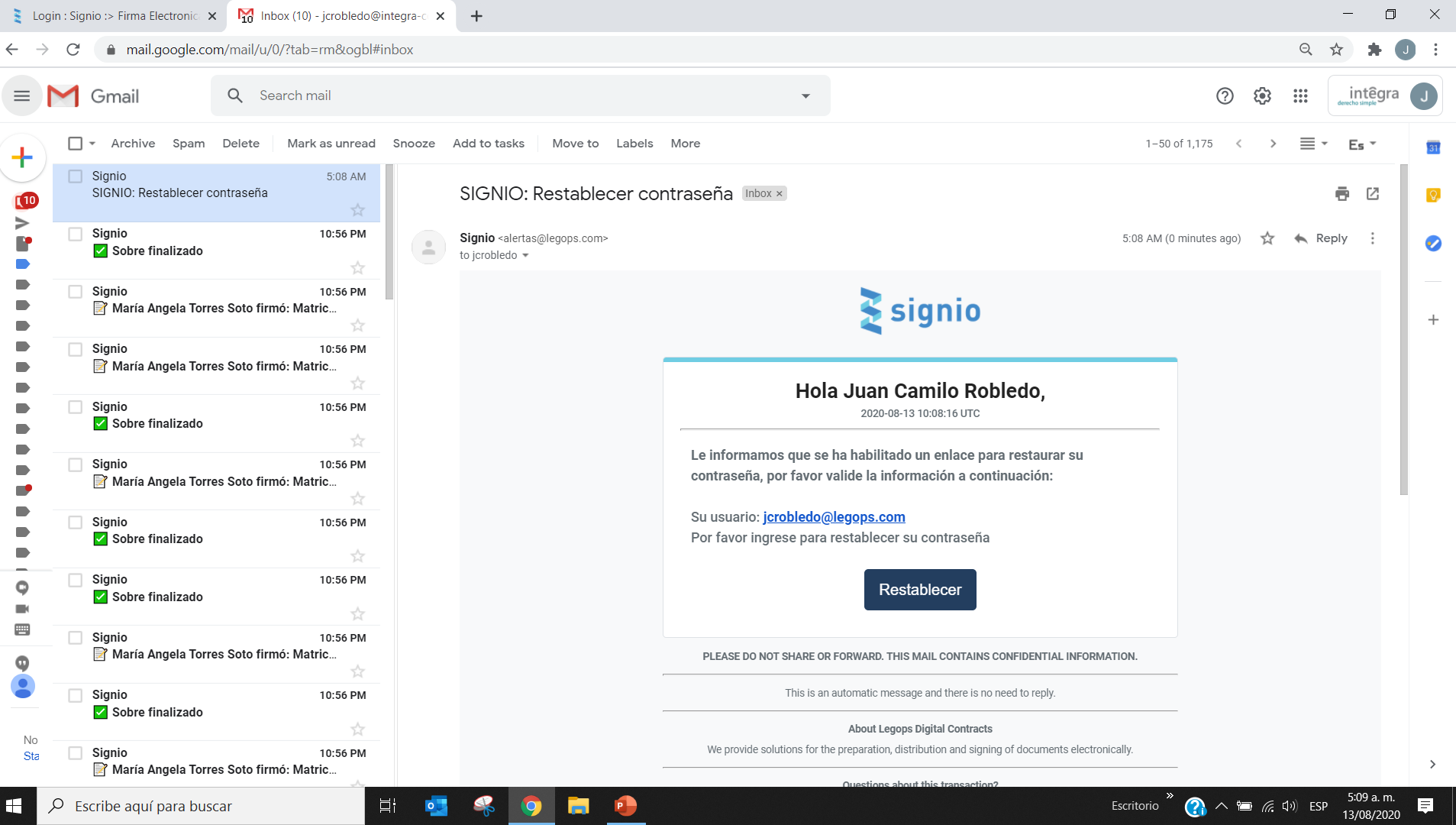Open the Google apps grid

click(1300, 95)
